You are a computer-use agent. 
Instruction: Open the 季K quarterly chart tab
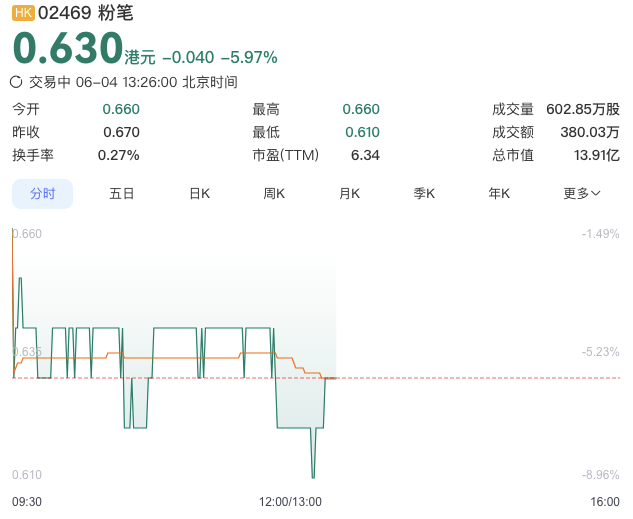click(x=424, y=194)
